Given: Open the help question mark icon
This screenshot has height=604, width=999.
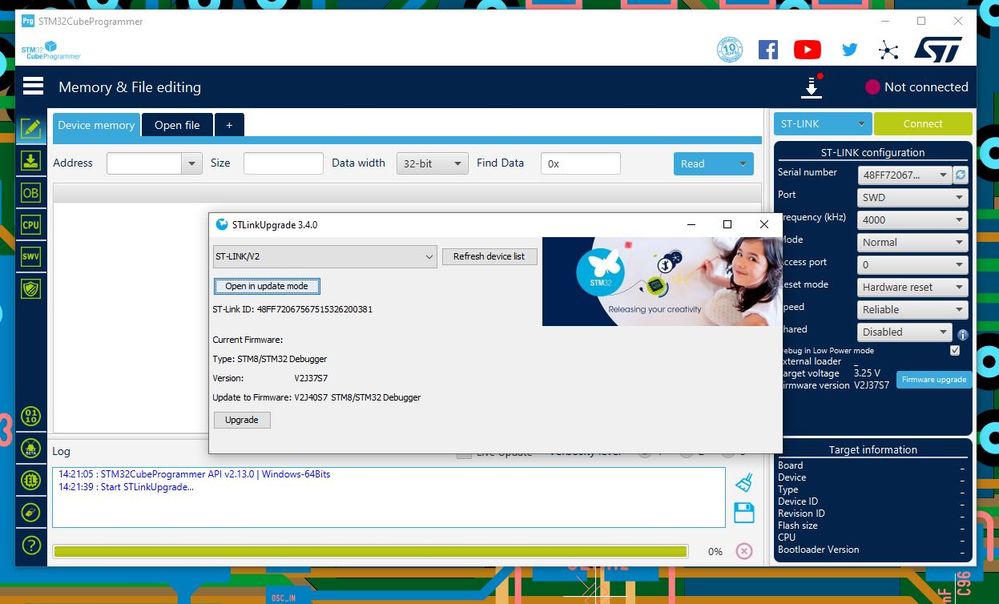Looking at the screenshot, I should point(31,545).
